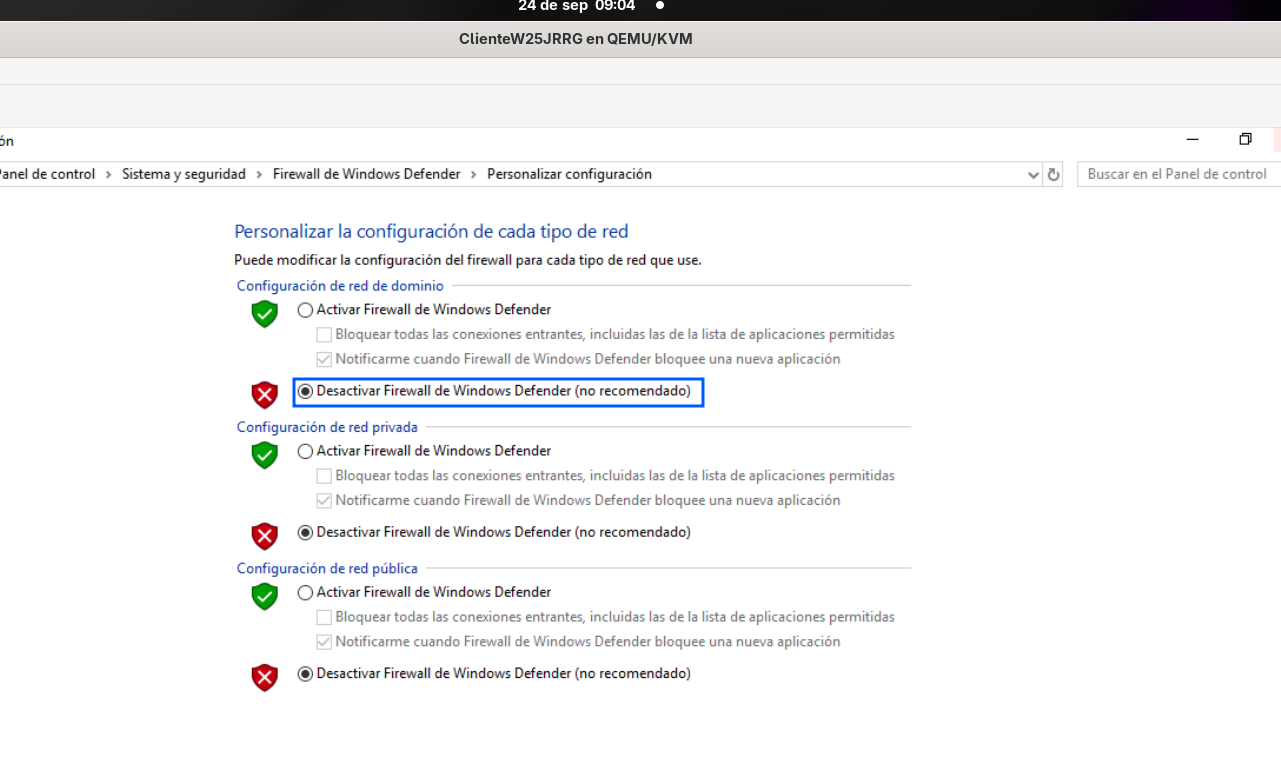
Task: Click the ClienteW25JRRG en QEMU/KVM title
Action: 576,39
